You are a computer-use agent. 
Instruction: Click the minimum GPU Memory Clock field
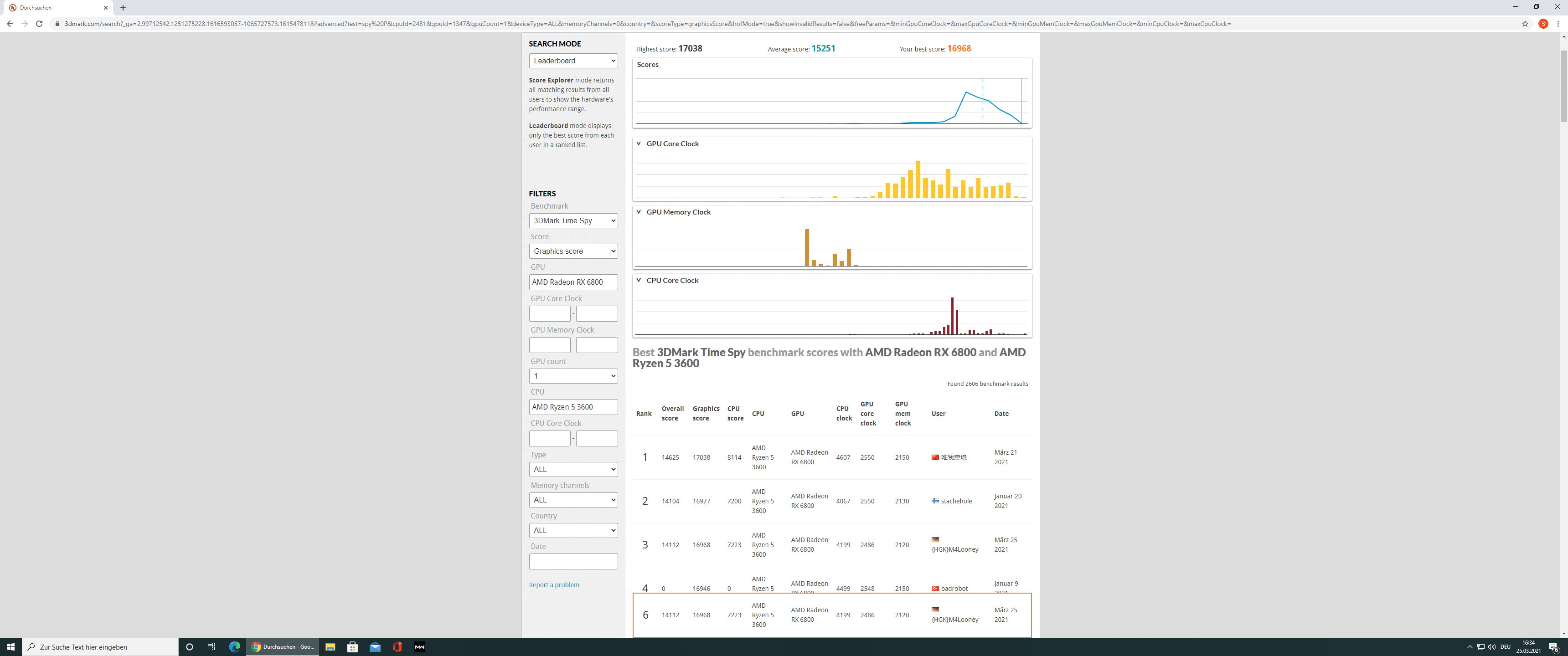550,345
